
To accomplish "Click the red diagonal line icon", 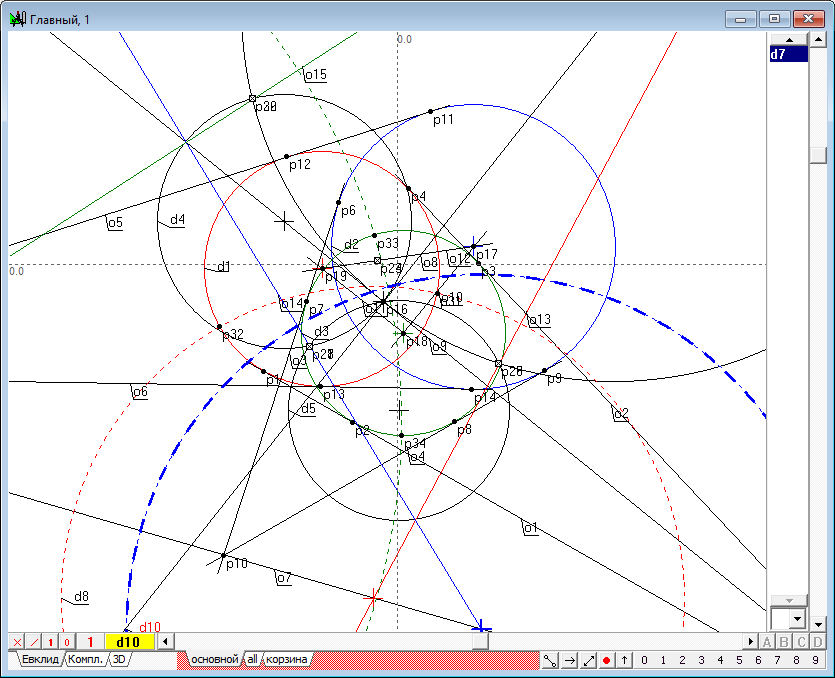I will [34, 642].
